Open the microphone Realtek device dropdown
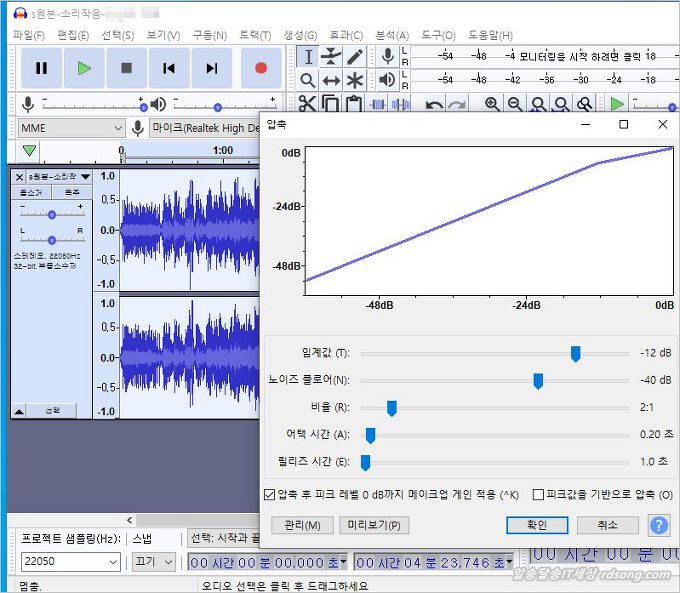This screenshot has width=680, height=593. pos(205,128)
